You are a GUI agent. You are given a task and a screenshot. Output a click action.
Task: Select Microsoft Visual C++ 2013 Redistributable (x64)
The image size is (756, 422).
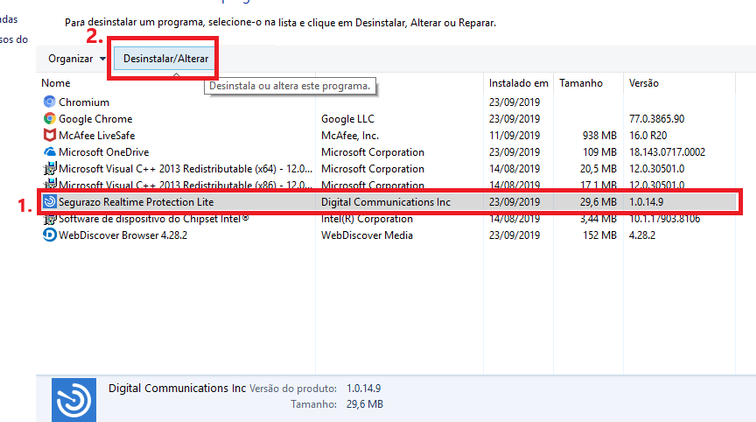186,169
